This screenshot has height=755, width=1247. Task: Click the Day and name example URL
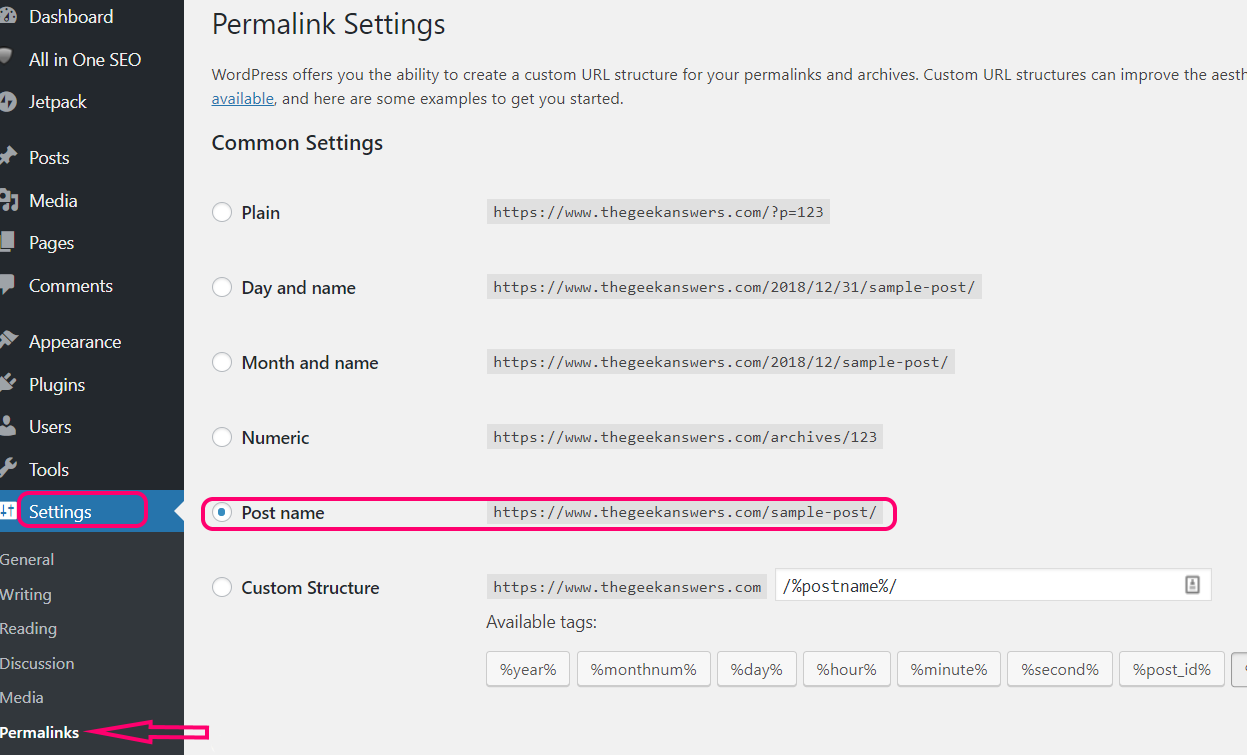point(734,287)
